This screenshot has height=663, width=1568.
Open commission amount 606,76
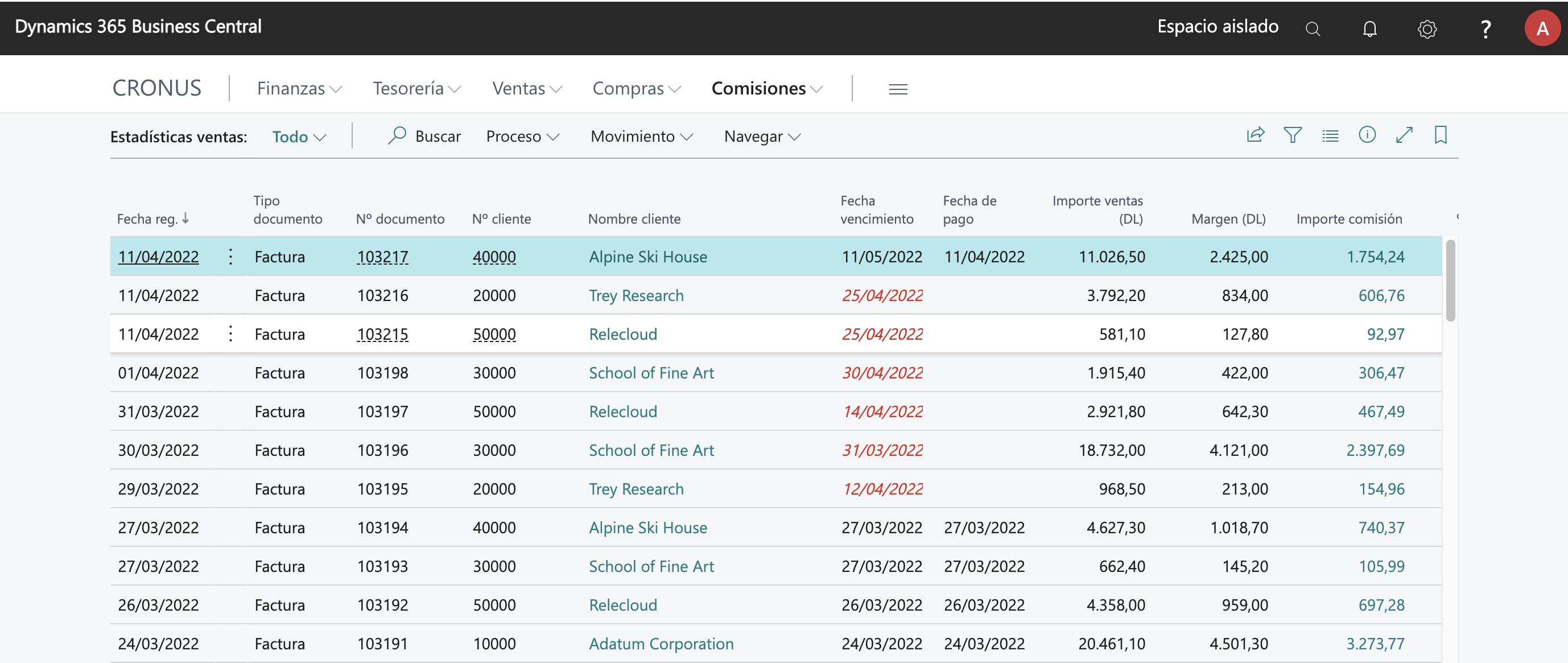tap(1381, 295)
